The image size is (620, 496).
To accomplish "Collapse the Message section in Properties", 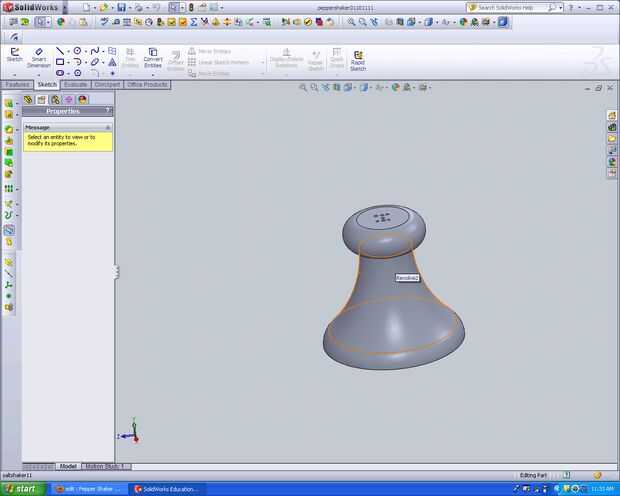I will pyautogui.click(x=108, y=127).
